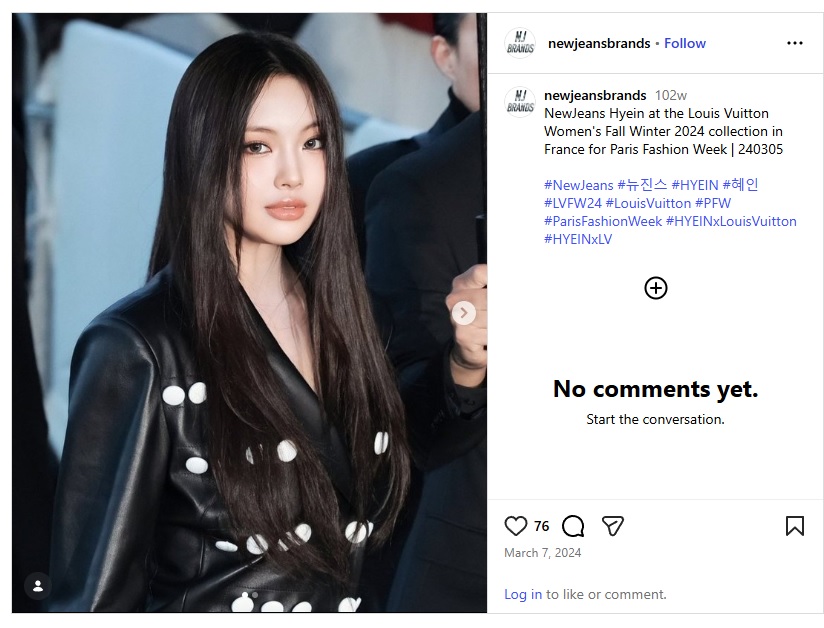824x628 pixels.
Task: Open newjeansbrands username in caption
Action: (x=595, y=95)
